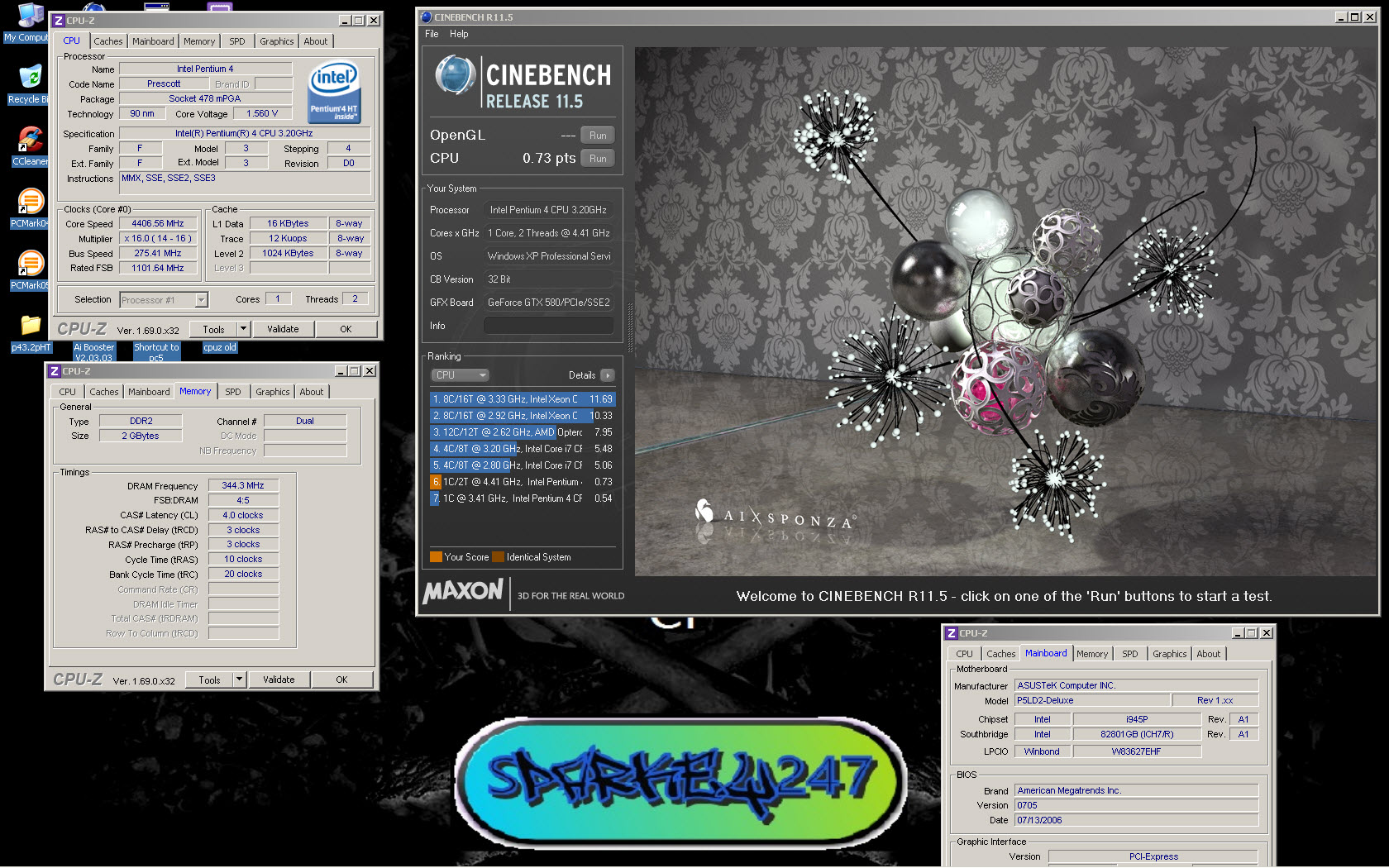This screenshot has height=868, width=1389.
Task: Open the Shortcut to pc5 item
Action: point(156,352)
